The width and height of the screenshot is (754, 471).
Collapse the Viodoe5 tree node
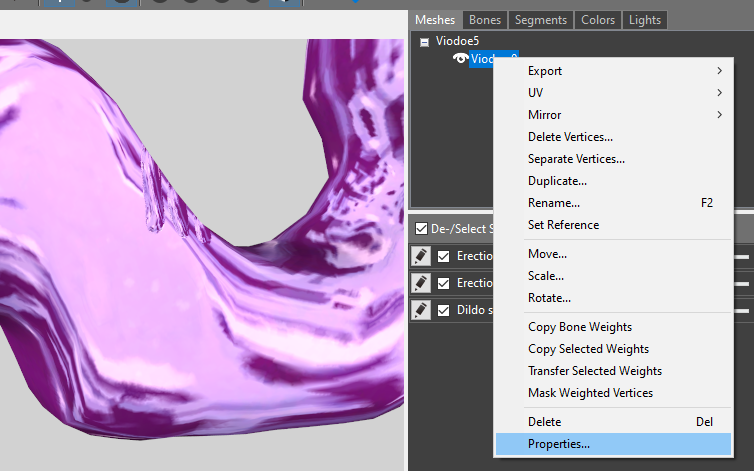tap(424, 42)
